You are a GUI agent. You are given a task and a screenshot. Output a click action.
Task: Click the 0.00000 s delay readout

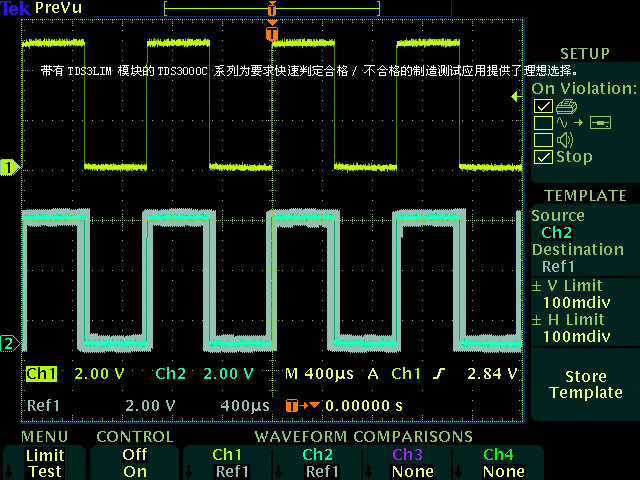(x=364, y=406)
